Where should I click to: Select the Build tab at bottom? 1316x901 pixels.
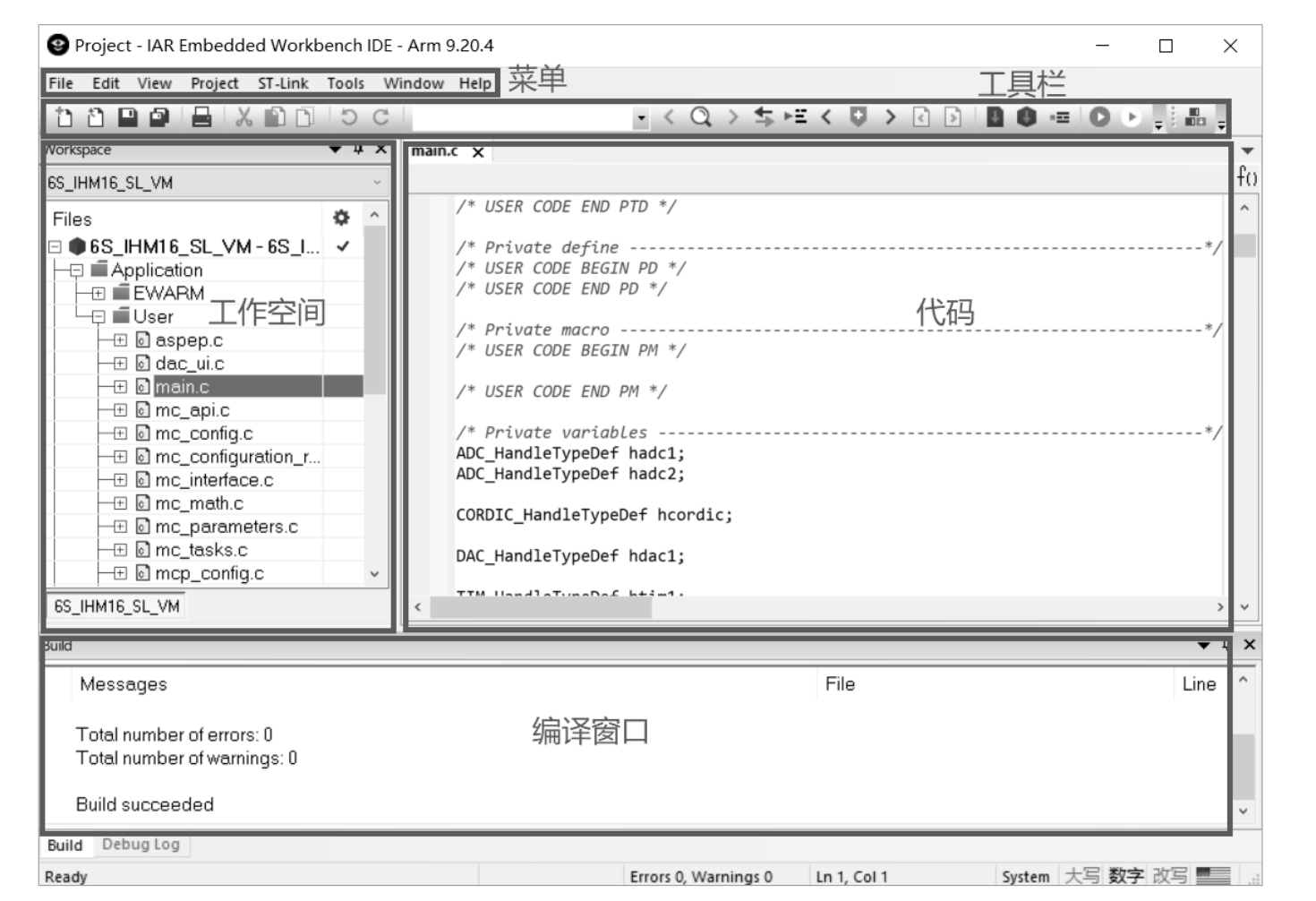click(65, 845)
